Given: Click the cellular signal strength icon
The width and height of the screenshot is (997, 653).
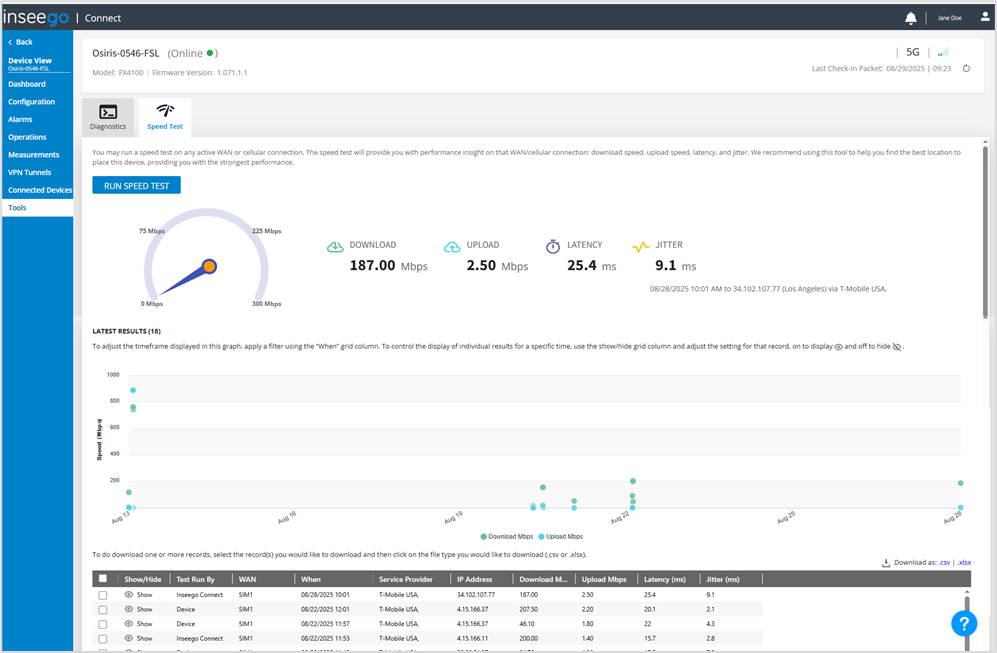Looking at the screenshot, I should tap(942, 52).
